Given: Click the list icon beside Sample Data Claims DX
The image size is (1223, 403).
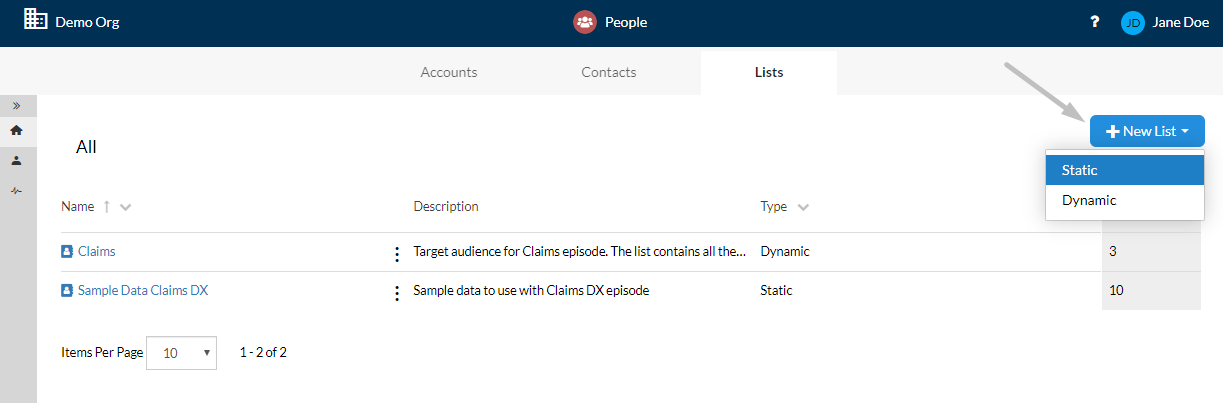Looking at the screenshot, I should [x=67, y=291].
